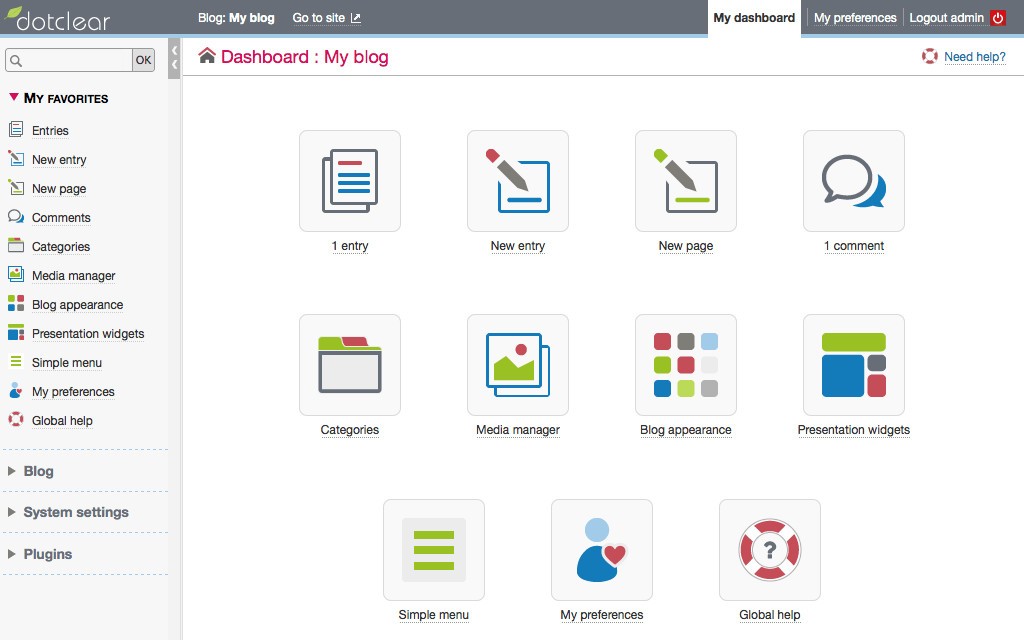The width and height of the screenshot is (1024, 640).
Task: Select the Blog appearance color grid icon
Action: (686, 365)
